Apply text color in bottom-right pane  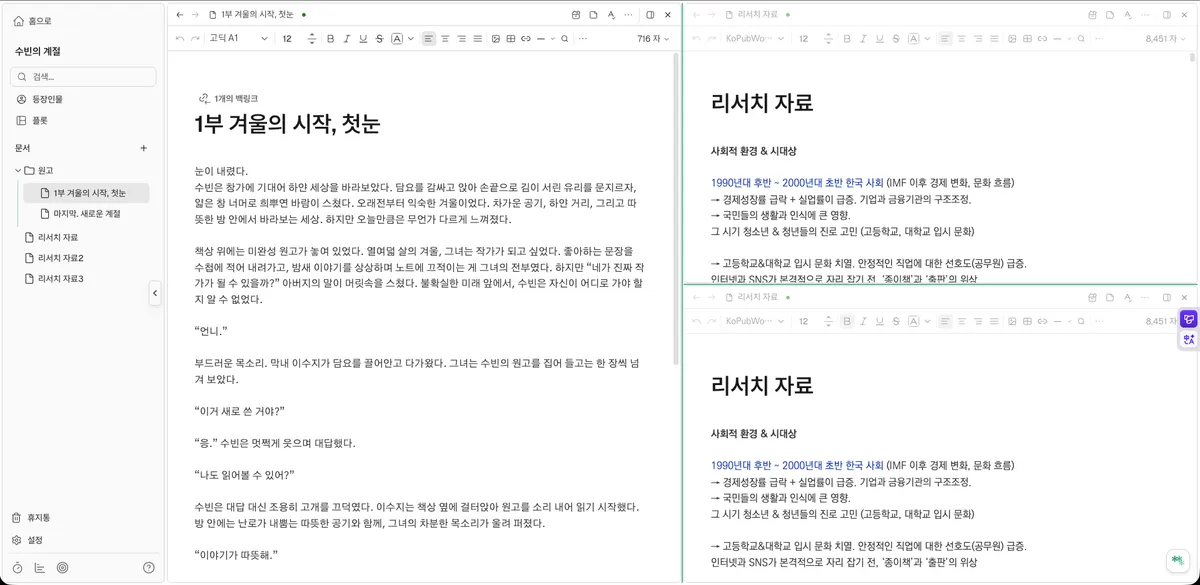913,321
